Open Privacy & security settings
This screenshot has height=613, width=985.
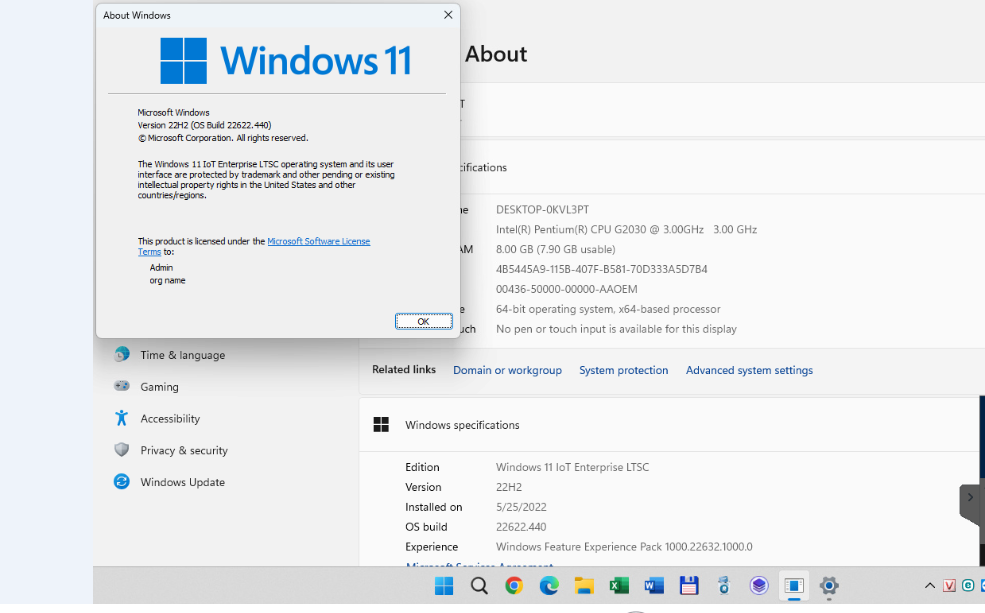coord(183,450)
